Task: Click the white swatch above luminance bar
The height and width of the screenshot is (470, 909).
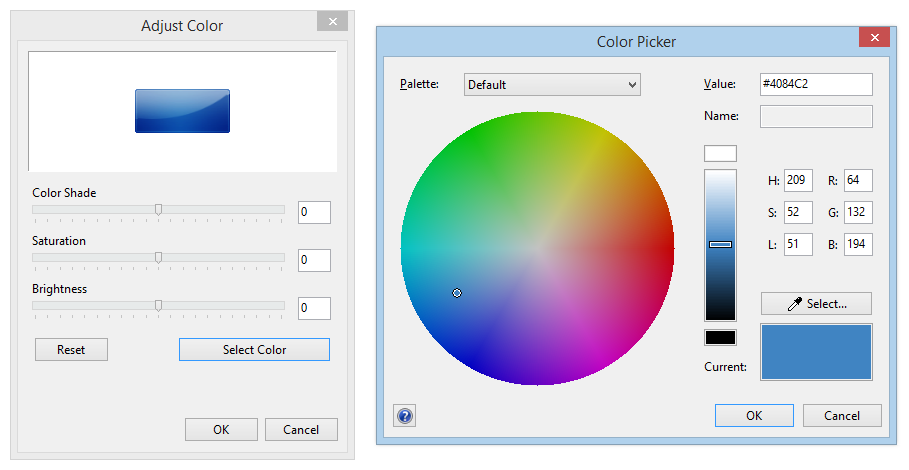Action: click(720, 154)
